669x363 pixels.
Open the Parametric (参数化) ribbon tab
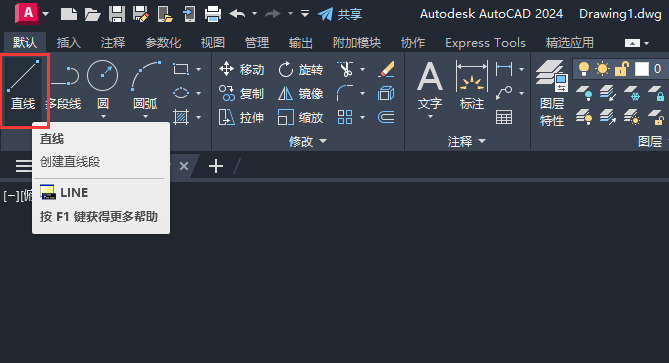pyautogui.click(x=163, y=43)
